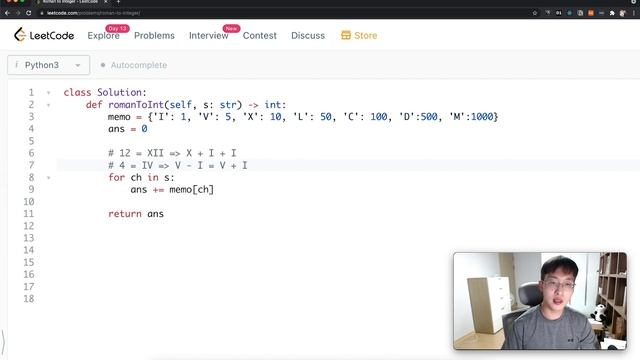The width and height of the screenshot is (640, 360).
Task: Click line number 5 in the gutter
Action: click(31, 141)
